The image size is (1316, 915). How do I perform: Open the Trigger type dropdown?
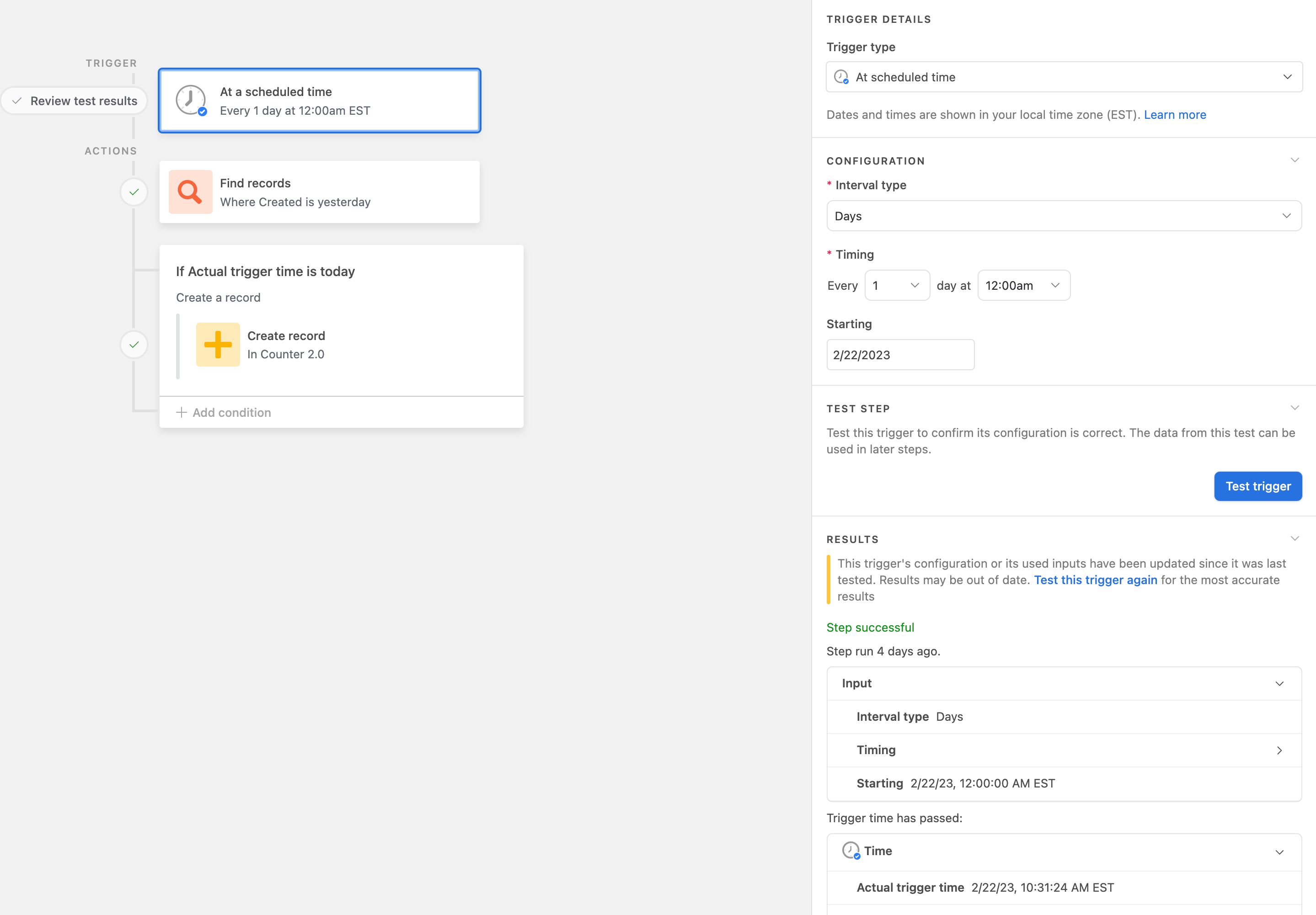(1064, 77)
